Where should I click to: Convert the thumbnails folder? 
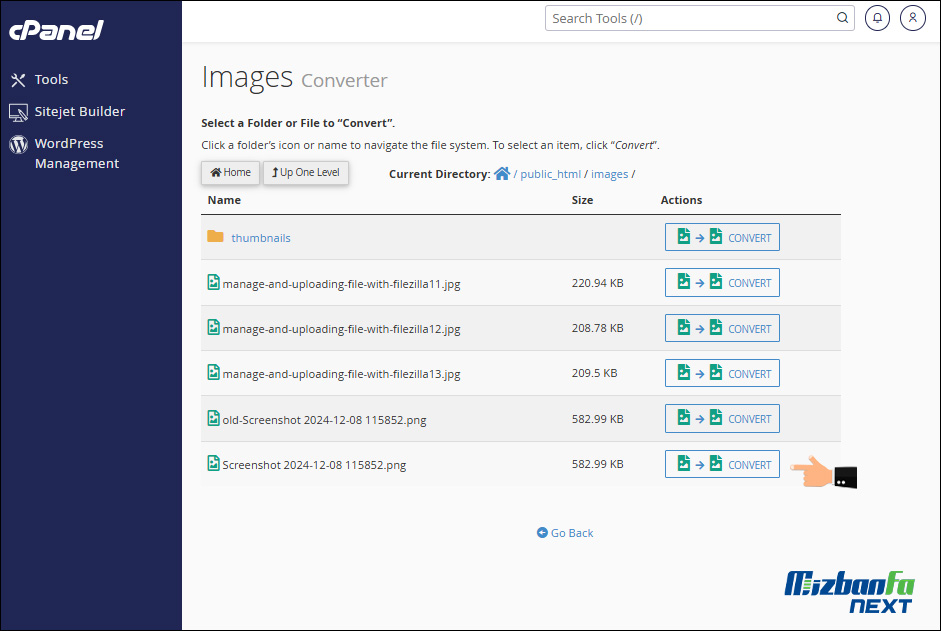(x=722, y=237)
